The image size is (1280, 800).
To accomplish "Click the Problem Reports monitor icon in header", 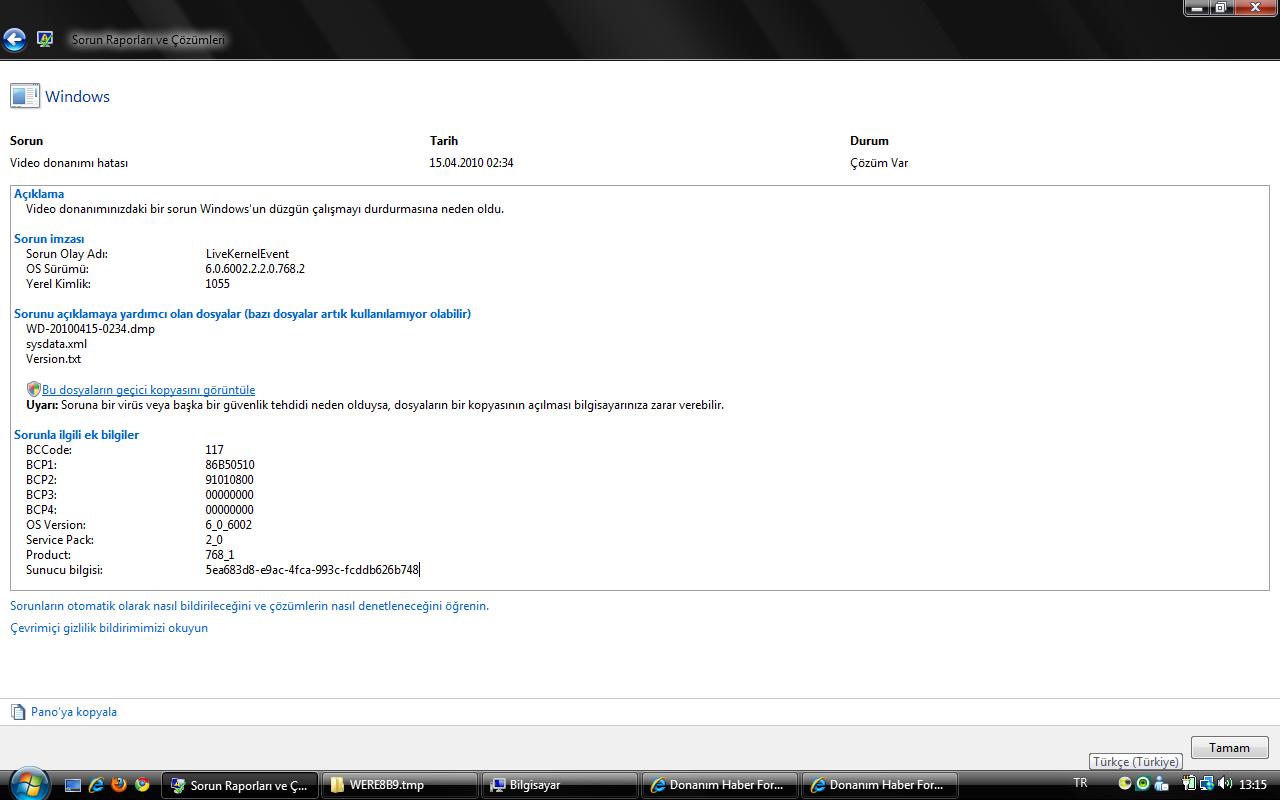I will pyautogui.click(x=45, y=39).
